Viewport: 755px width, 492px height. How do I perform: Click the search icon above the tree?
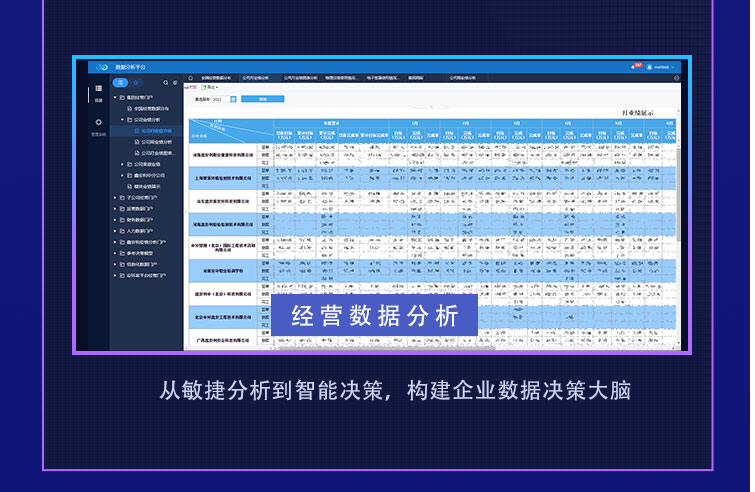coord(165,83)
